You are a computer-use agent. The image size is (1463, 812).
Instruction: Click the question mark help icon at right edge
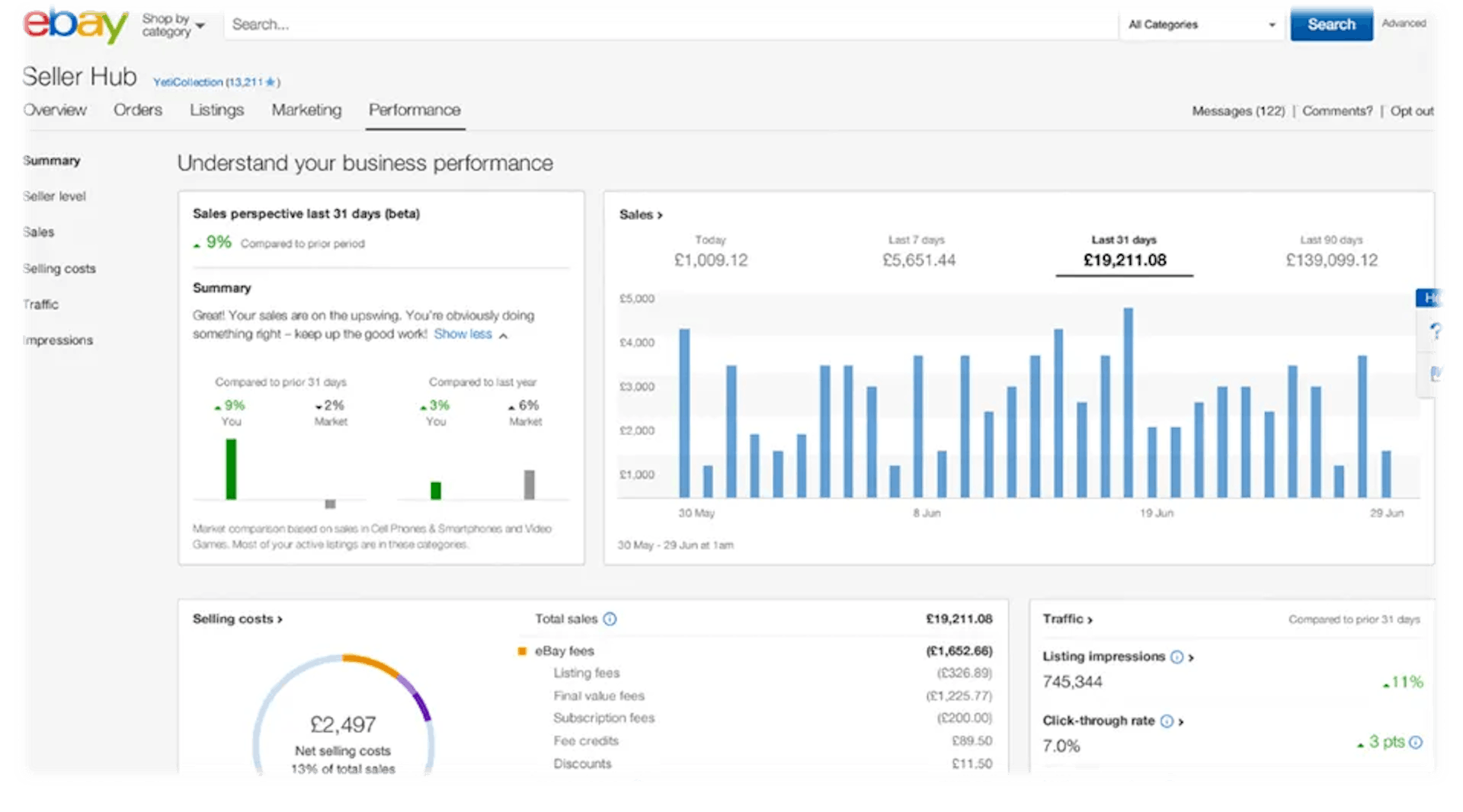(1436, 331)
